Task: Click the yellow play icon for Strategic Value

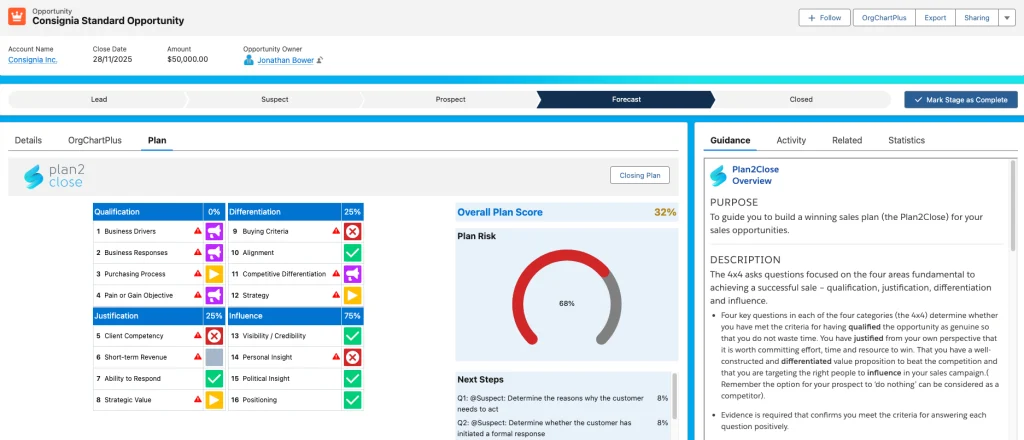Action: [x=214, y=400]
